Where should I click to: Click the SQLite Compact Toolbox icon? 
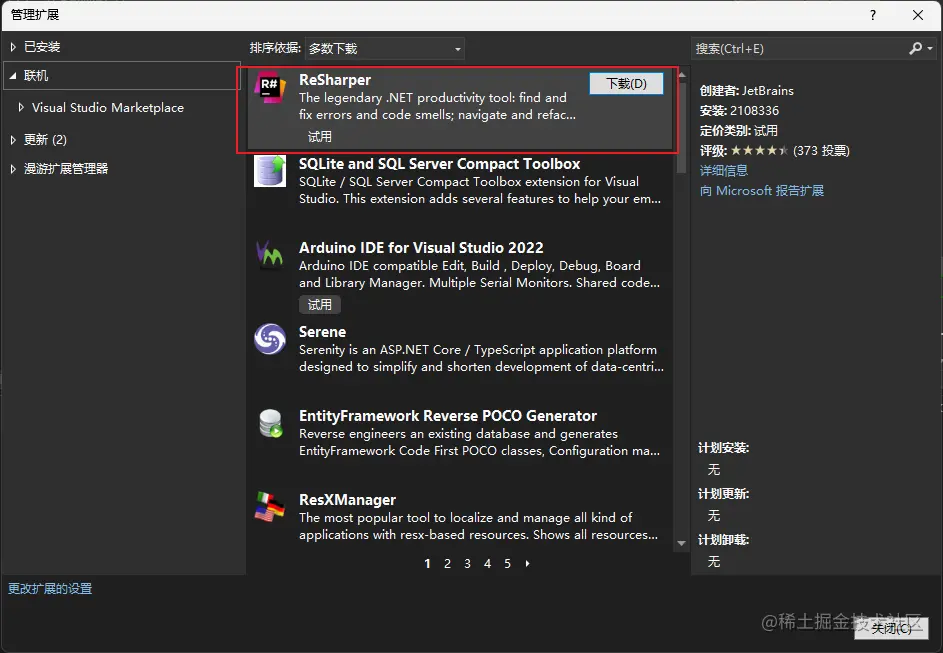(x=270, y=171)
